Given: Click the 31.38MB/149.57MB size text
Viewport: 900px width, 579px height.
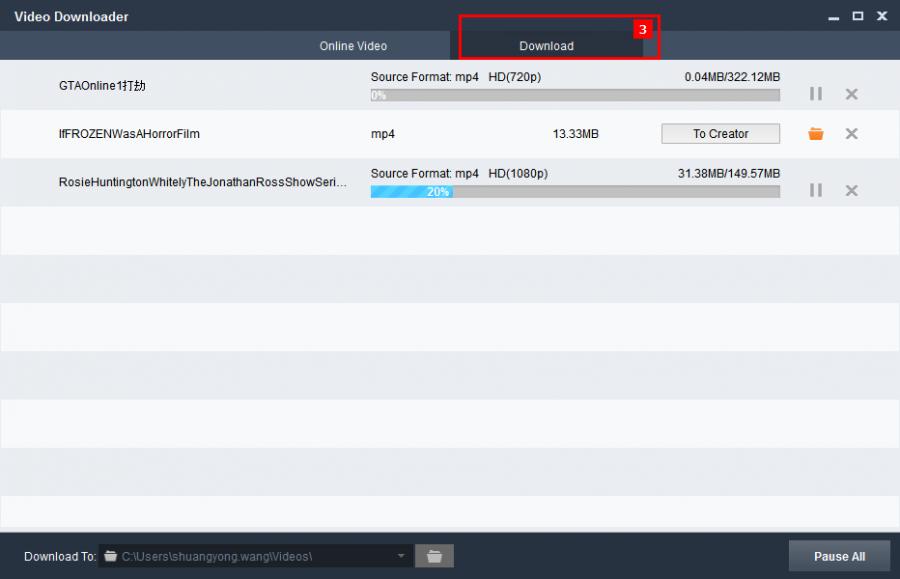Looking at the screenshot, I should click(x=728, y=173).
